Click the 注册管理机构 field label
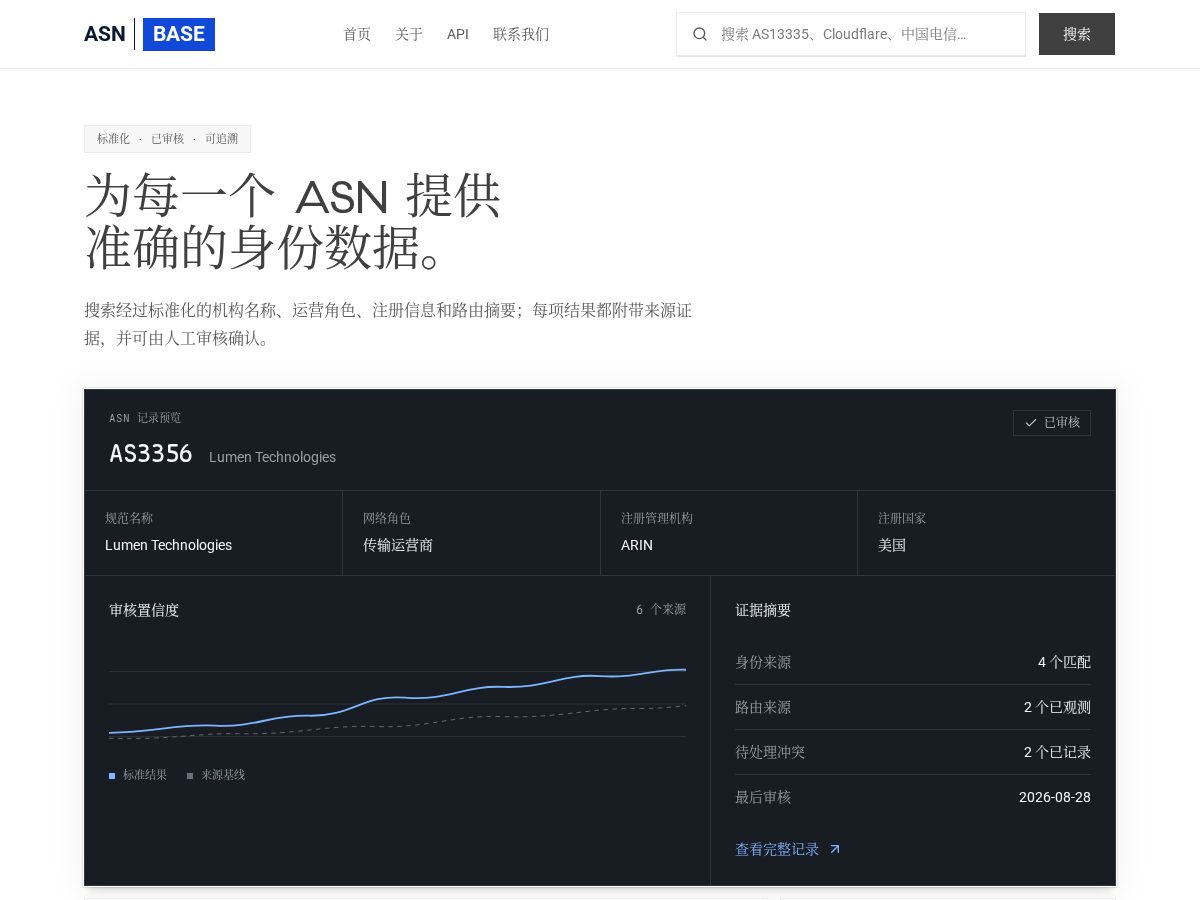The height and width of the screenshot is (900, 1200). [x=657, y=518]
